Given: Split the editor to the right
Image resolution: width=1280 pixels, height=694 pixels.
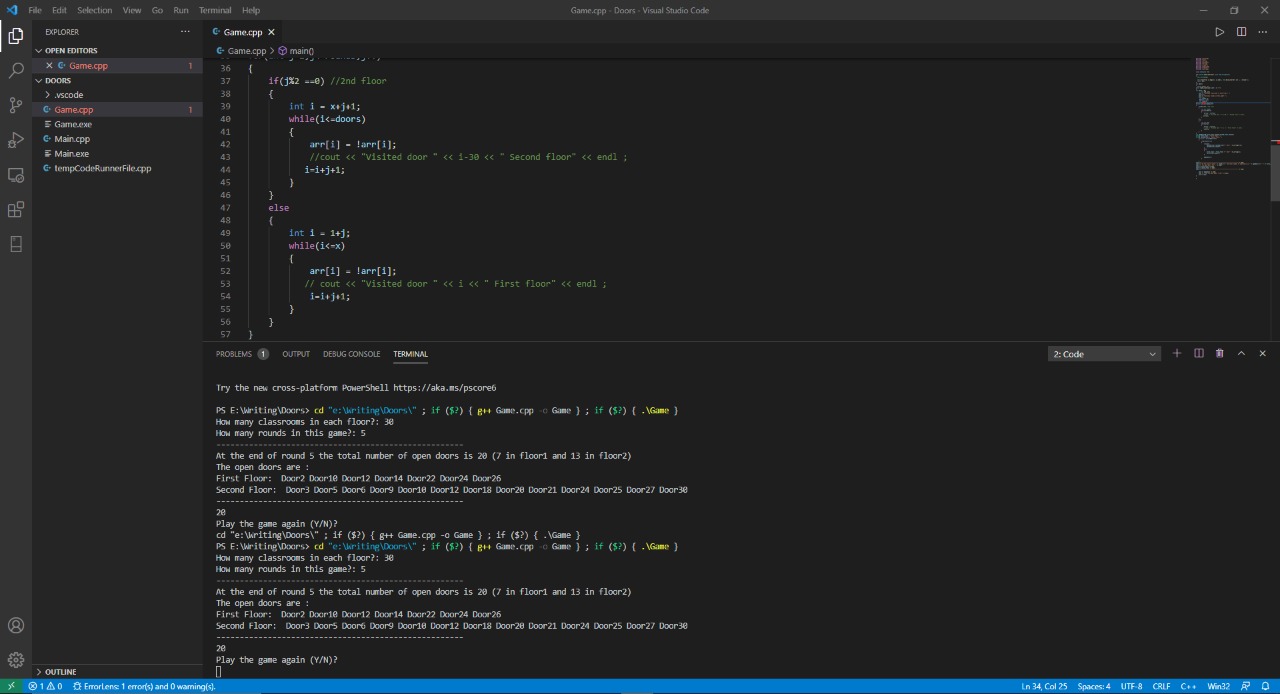Looking at the screenshot, I should click(1241, 32).
